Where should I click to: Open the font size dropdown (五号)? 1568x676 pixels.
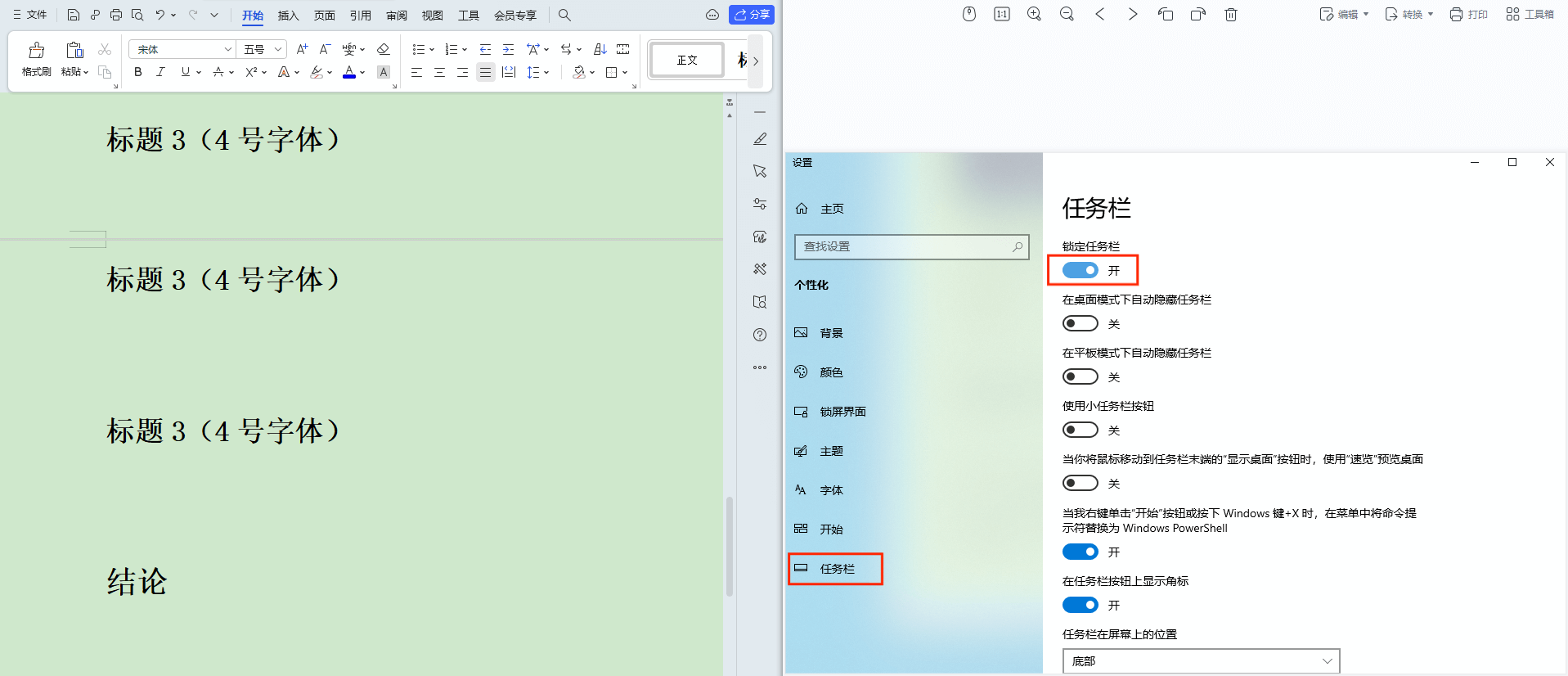278,49
